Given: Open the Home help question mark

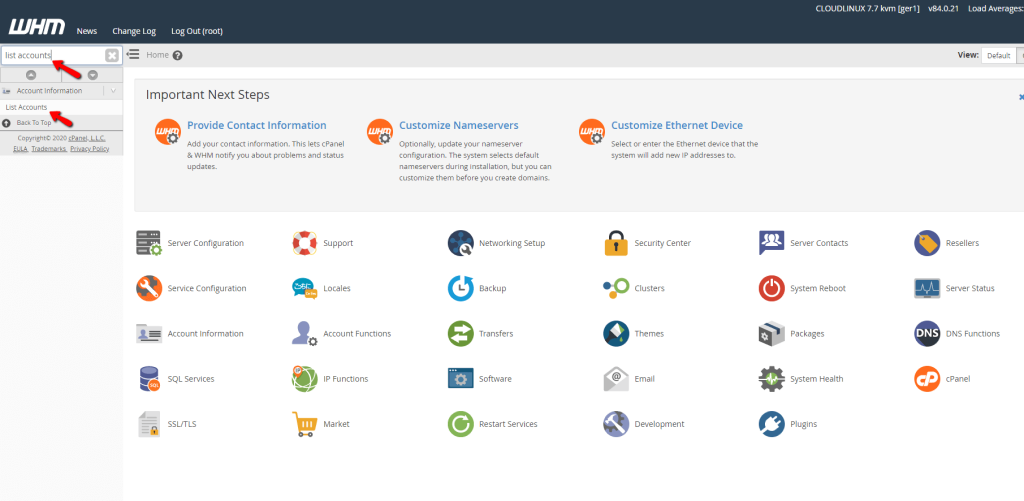Looking at the screenshot, I should [178, 56].
